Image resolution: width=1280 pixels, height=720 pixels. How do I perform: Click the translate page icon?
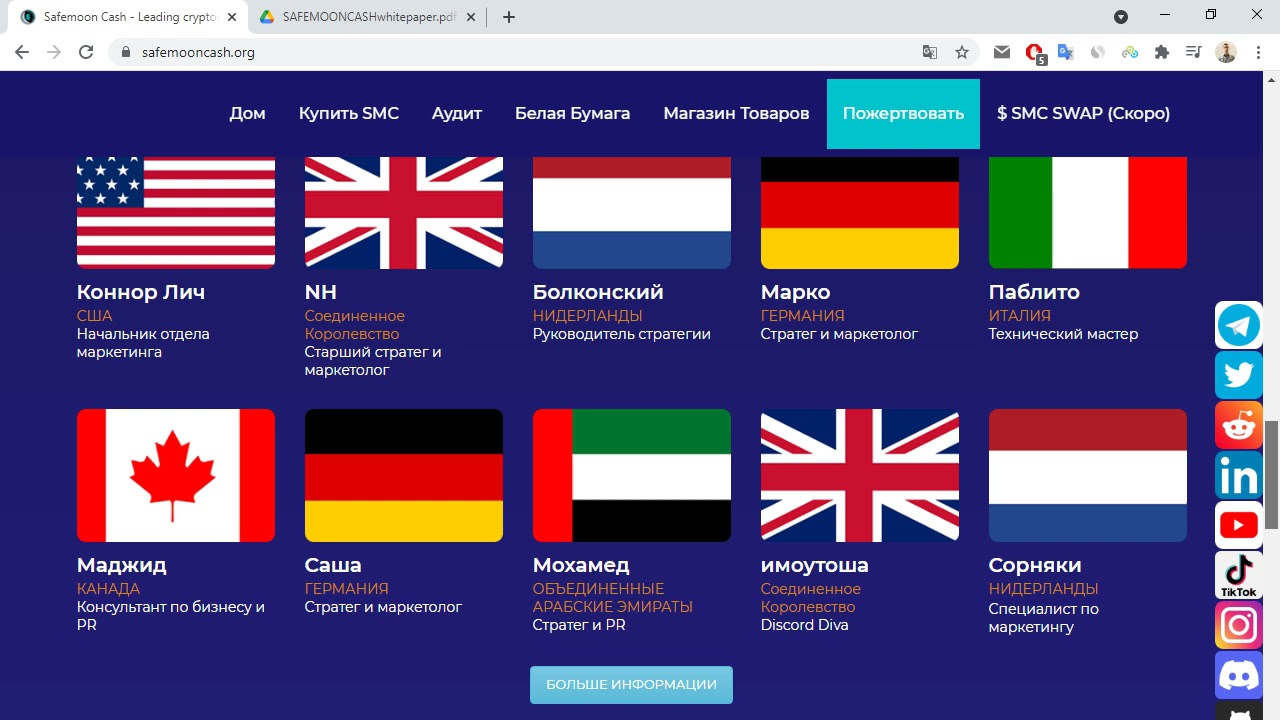[x=930, y=52]
